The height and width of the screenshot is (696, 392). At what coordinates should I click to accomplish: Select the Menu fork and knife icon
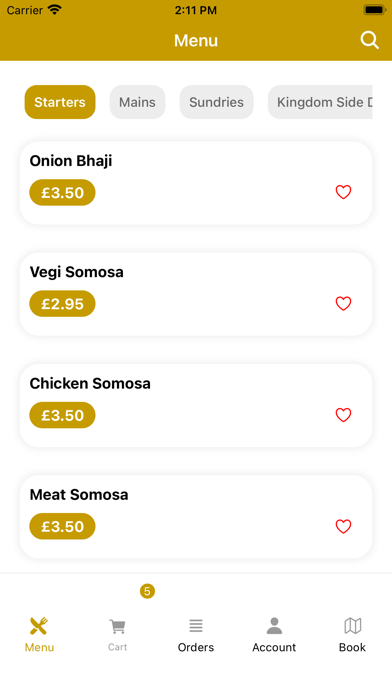point(39,626)
